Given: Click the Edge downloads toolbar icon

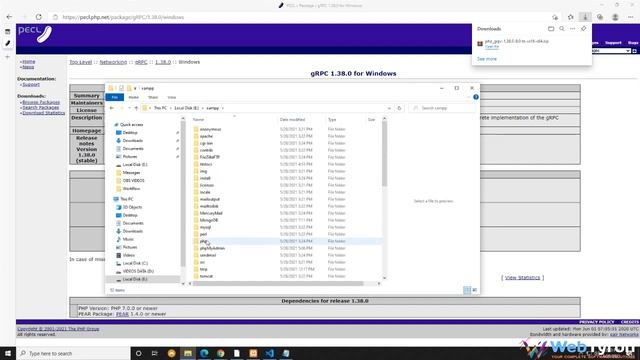Looking at the screenshot, I should (x=585, y=17).
